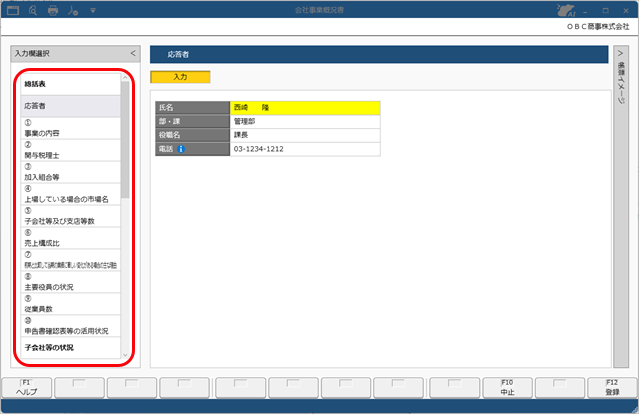
Task: Click the 応答者 section header
Action: pyautogui.click(x=379, y=55)
